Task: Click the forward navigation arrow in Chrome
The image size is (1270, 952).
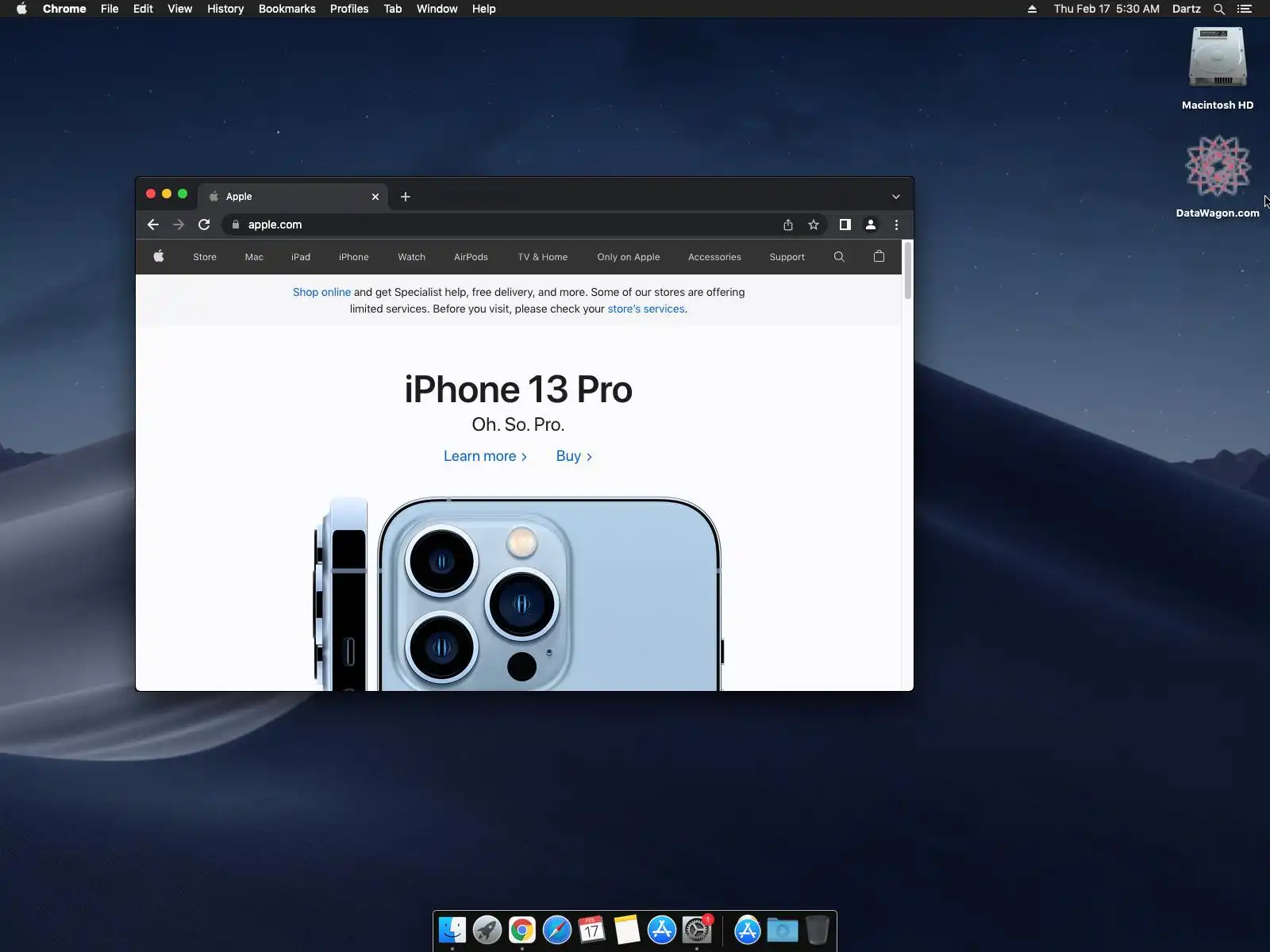Action: click(x=179, y=225)
